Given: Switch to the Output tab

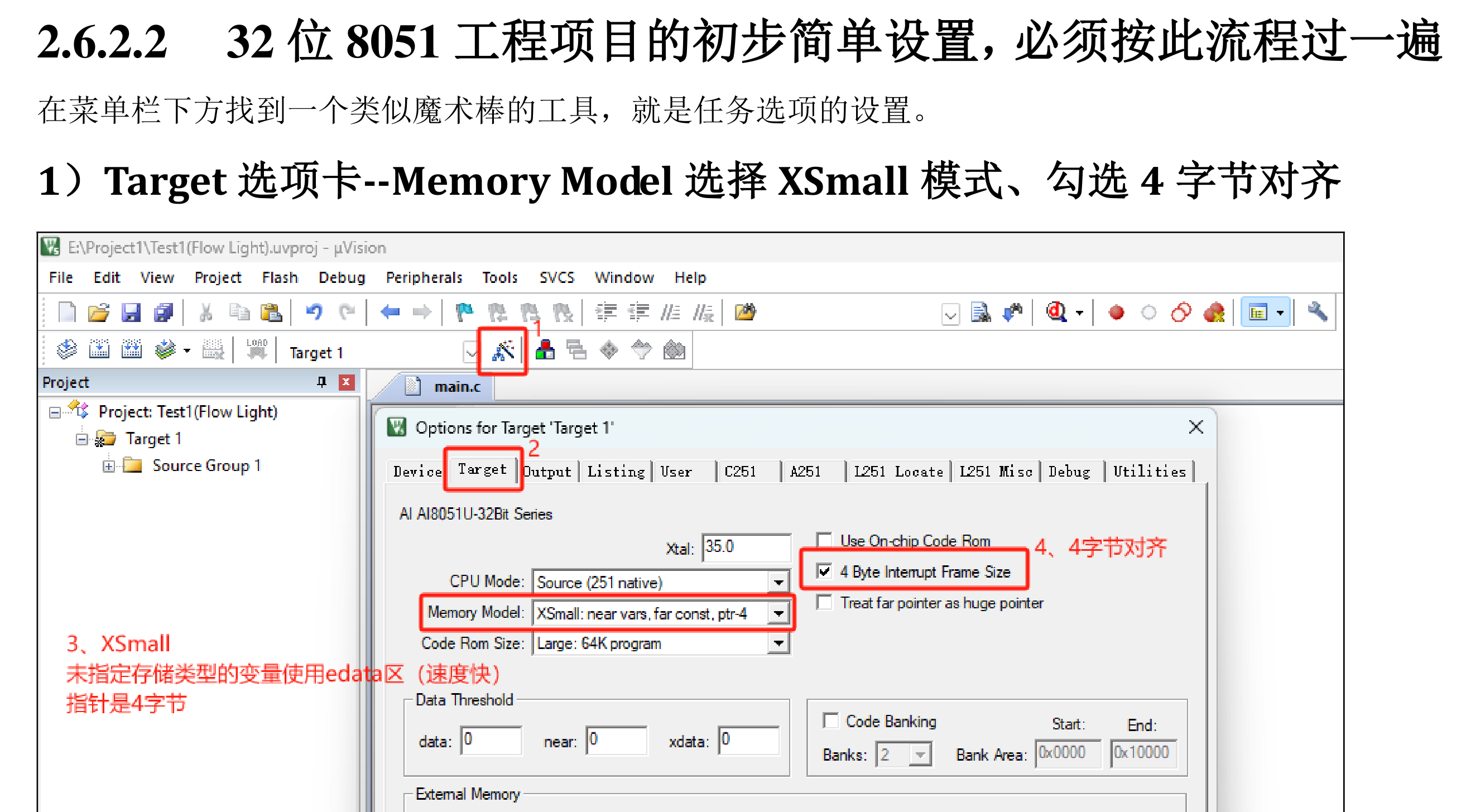Looking at the screenshot, I should click(547, 471).
